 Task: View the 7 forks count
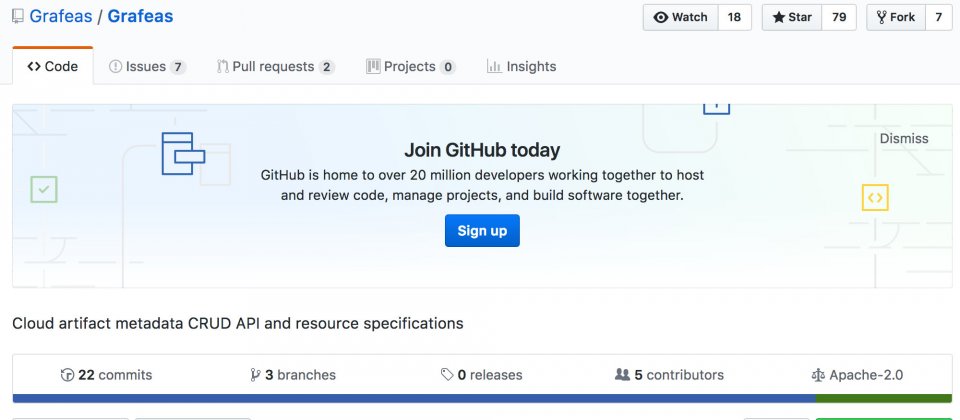[x=939, y=17]
